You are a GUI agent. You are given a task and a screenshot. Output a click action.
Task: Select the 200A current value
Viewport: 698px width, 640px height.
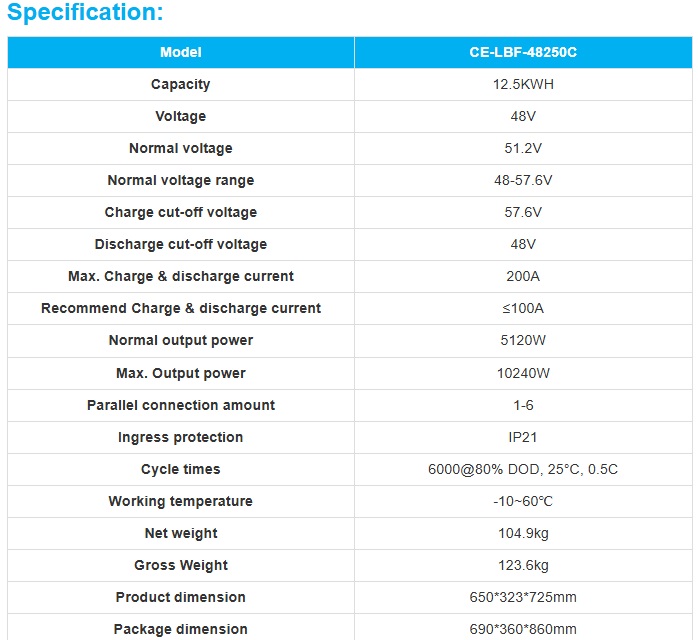pyautogui.click(x=523, y=276)
